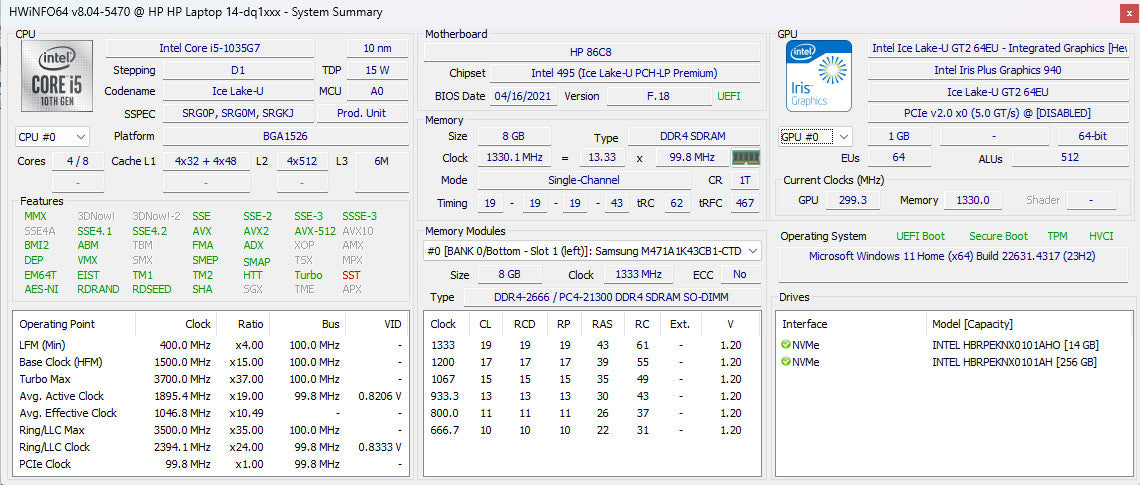Click the Intel Core i5-1035G7 CPU name field
The width and height of the screenshot is (1140, 485).
tap(210, 48)
